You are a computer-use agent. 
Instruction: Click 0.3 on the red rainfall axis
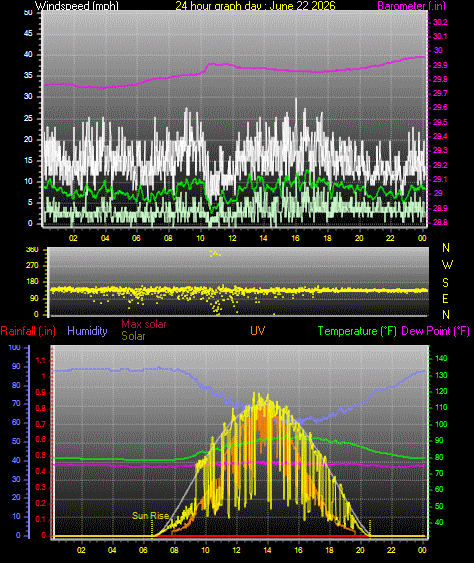[41, 487]
